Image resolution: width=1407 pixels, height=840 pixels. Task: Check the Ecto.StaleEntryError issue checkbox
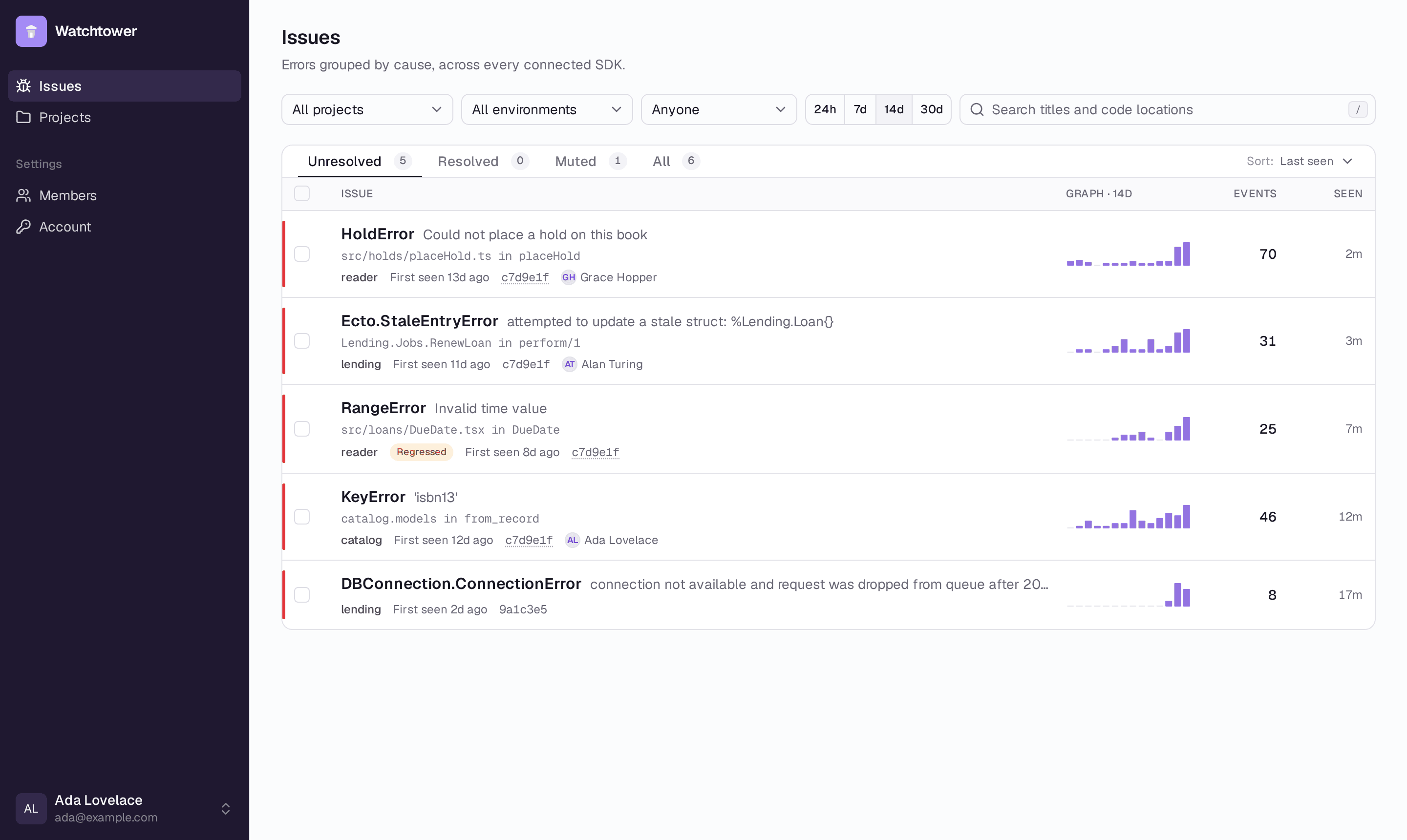(x=302, y=341)
